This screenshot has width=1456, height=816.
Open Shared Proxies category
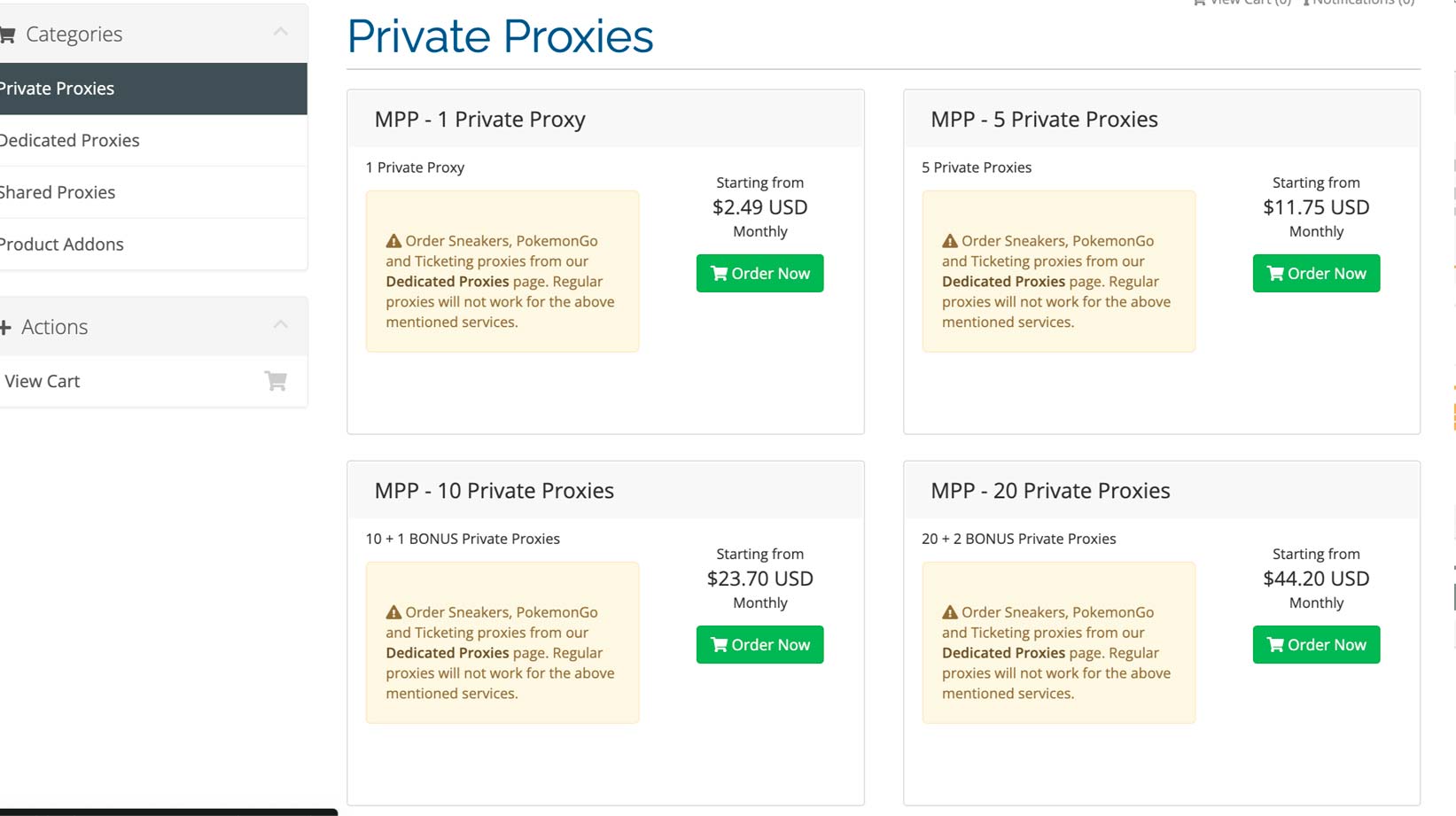58,192
